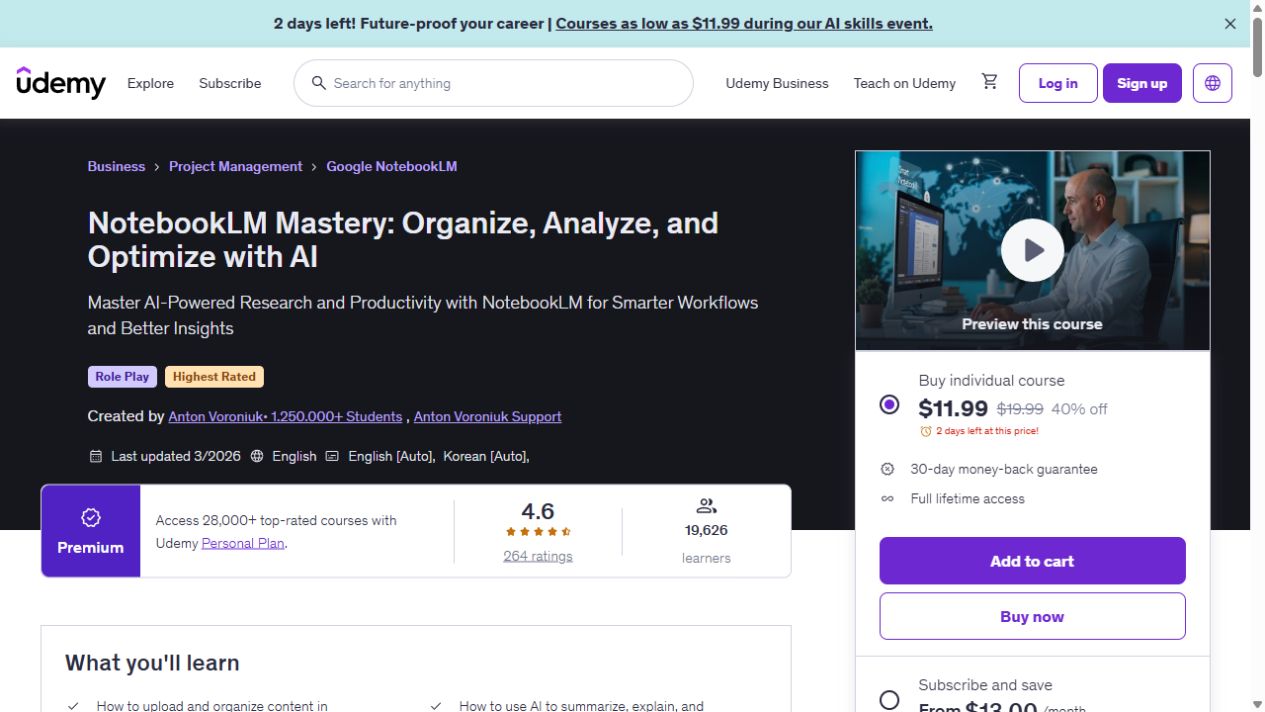Screen dimensions: 1265x712
Task: Click the '40% off' discount text
Action: coord(1079,409)
